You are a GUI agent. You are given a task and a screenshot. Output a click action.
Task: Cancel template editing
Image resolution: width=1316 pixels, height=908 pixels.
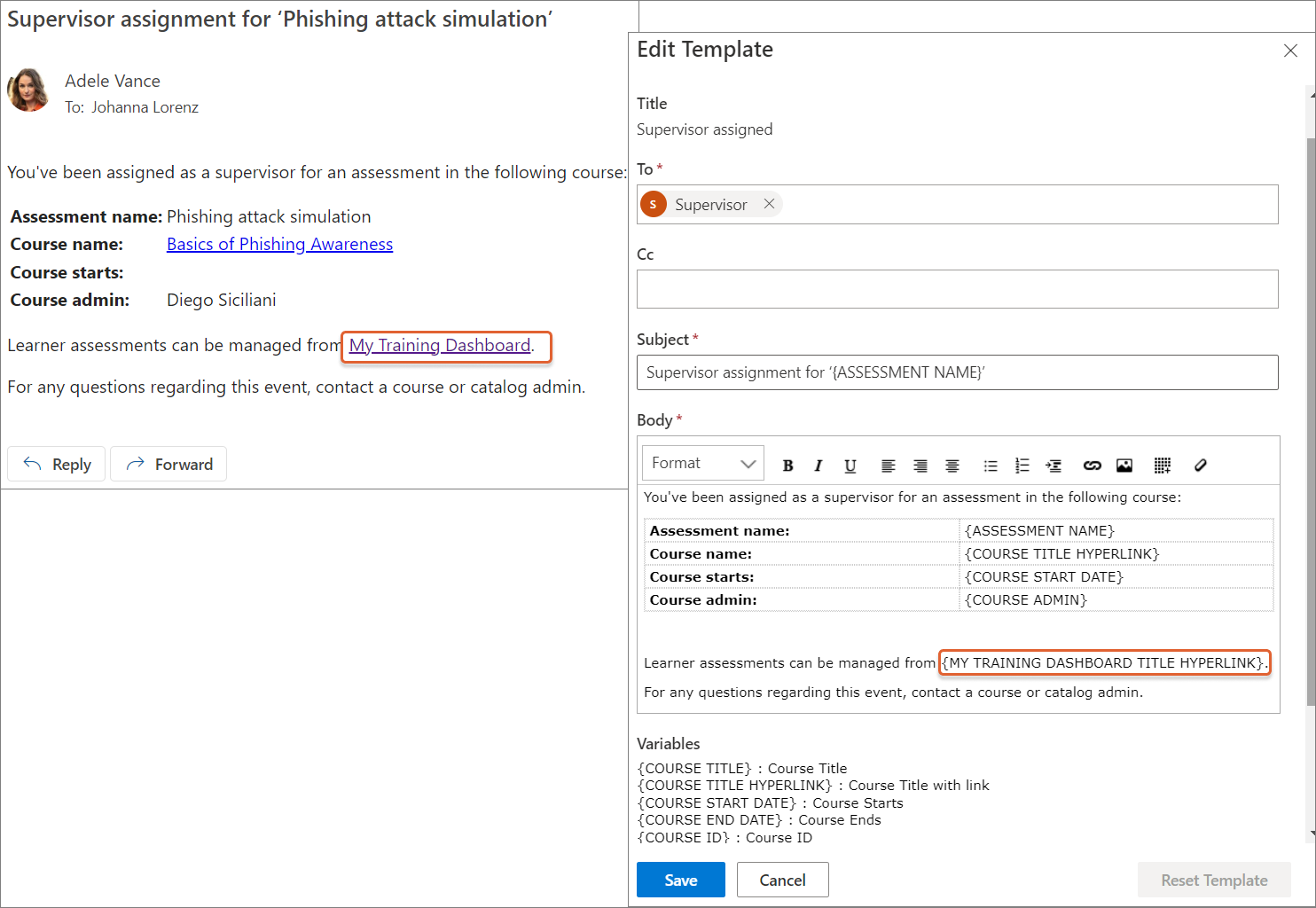click(x=782, y=880)
